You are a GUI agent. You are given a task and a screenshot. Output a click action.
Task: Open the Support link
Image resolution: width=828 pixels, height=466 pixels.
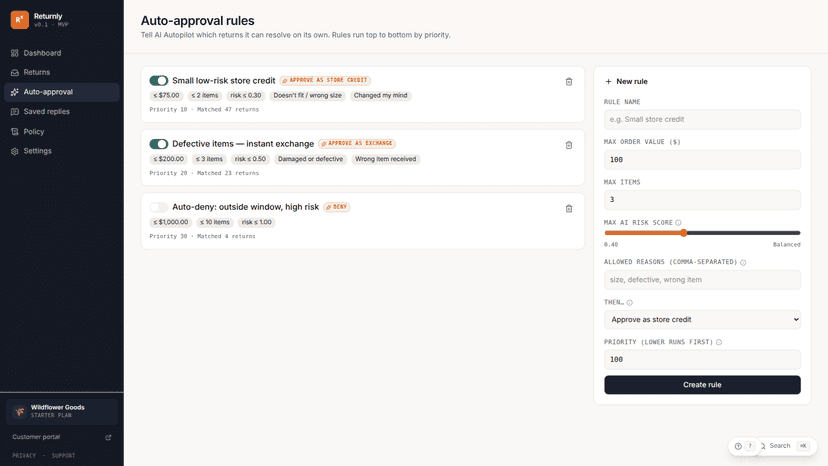click(x=63, y=455)
